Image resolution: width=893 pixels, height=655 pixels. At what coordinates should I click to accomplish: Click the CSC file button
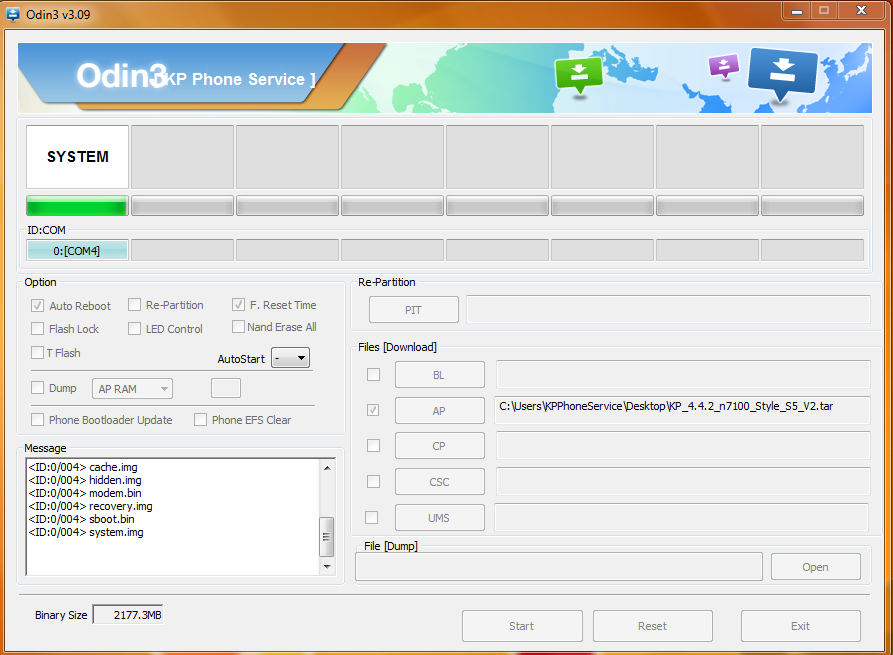click(x=440, y=482)
